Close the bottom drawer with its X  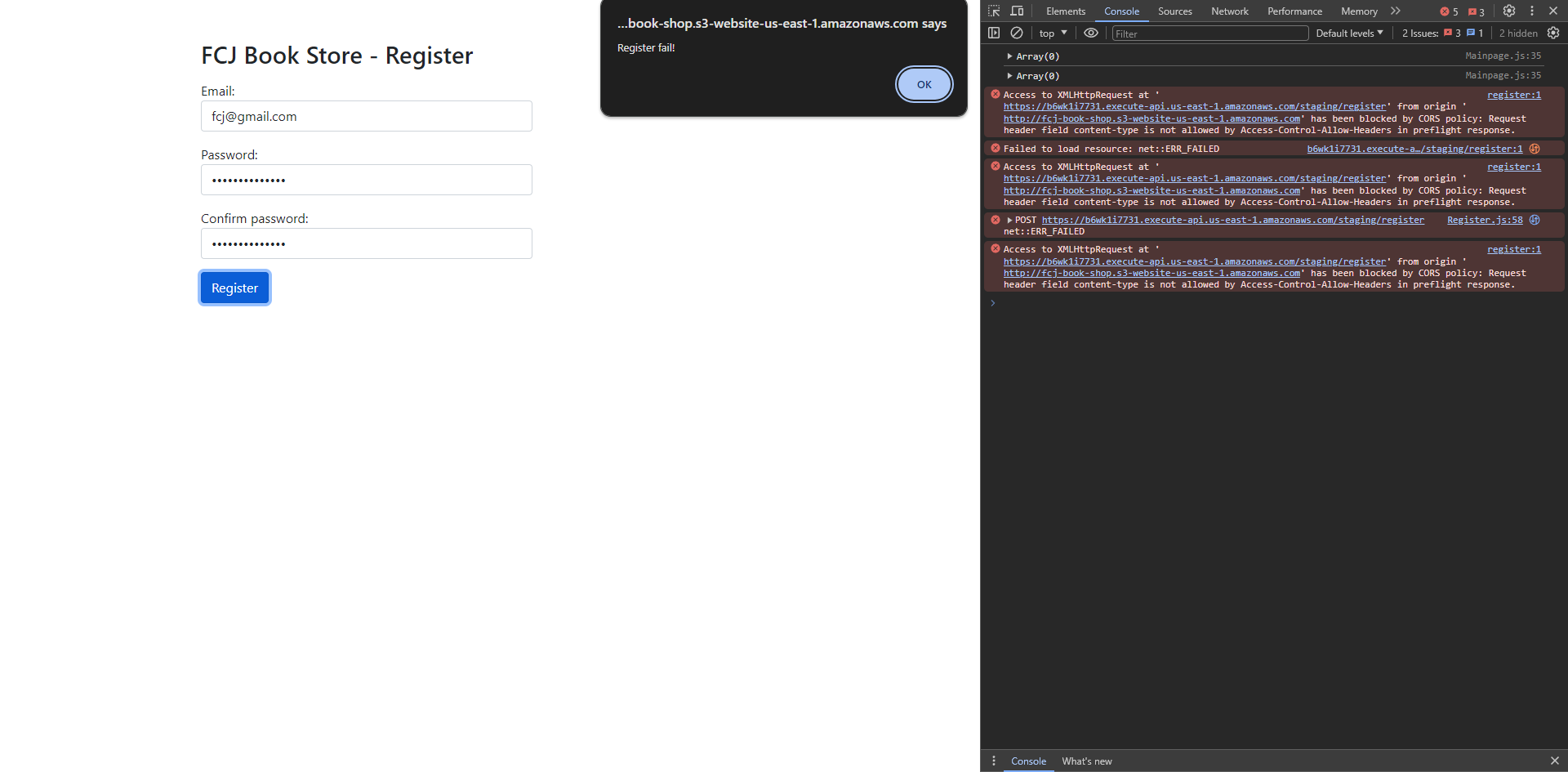click(1555, 761)
